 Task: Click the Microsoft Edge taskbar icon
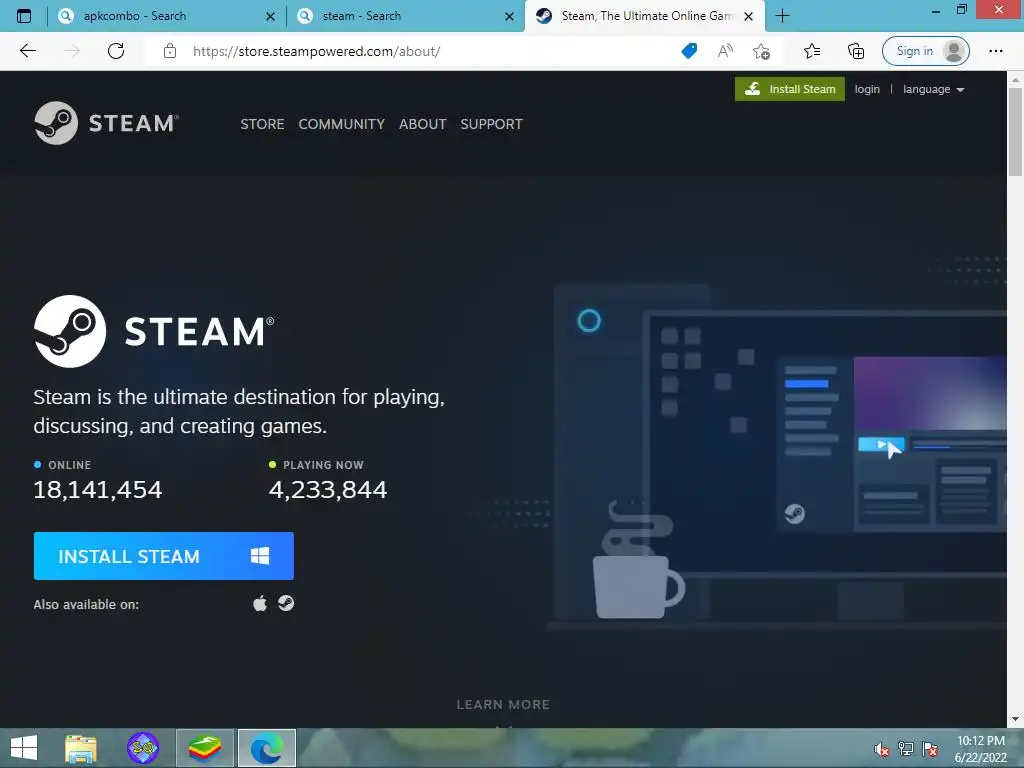click(x=266, y=748)
